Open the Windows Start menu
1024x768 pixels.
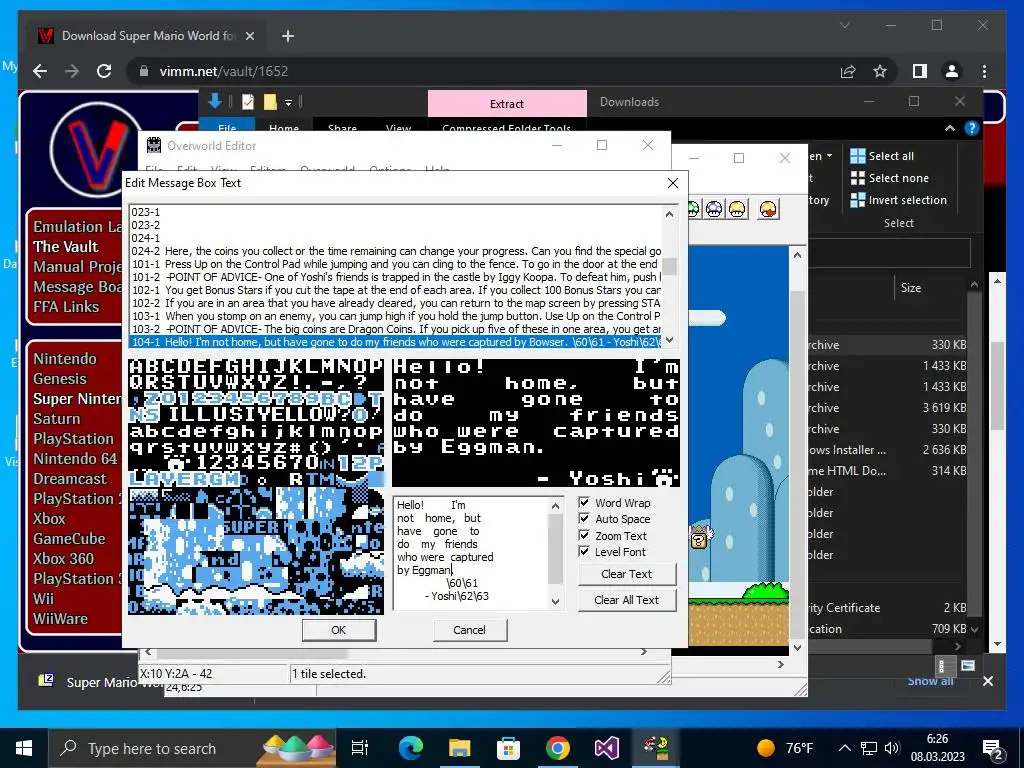(24, 748)
